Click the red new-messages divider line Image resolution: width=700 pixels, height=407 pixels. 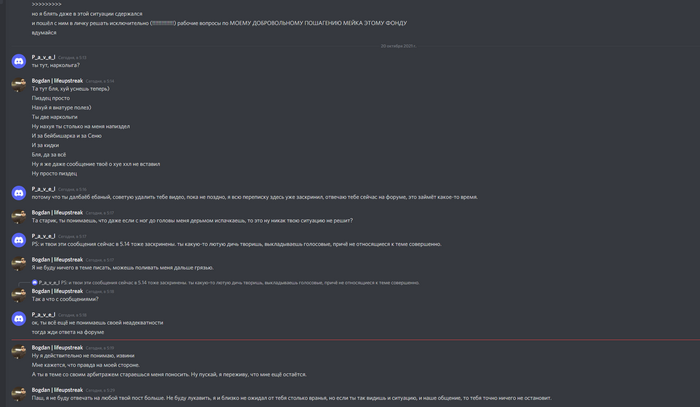355,340
